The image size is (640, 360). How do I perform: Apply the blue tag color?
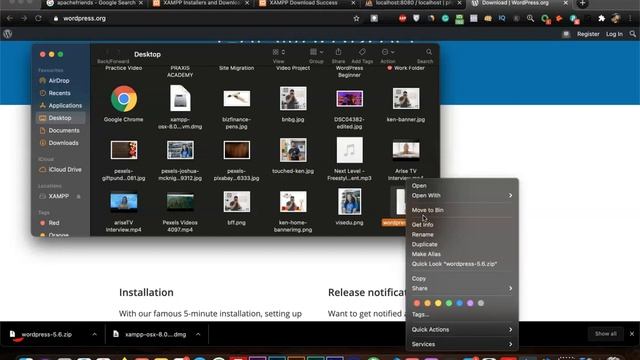tap(460, 303)
